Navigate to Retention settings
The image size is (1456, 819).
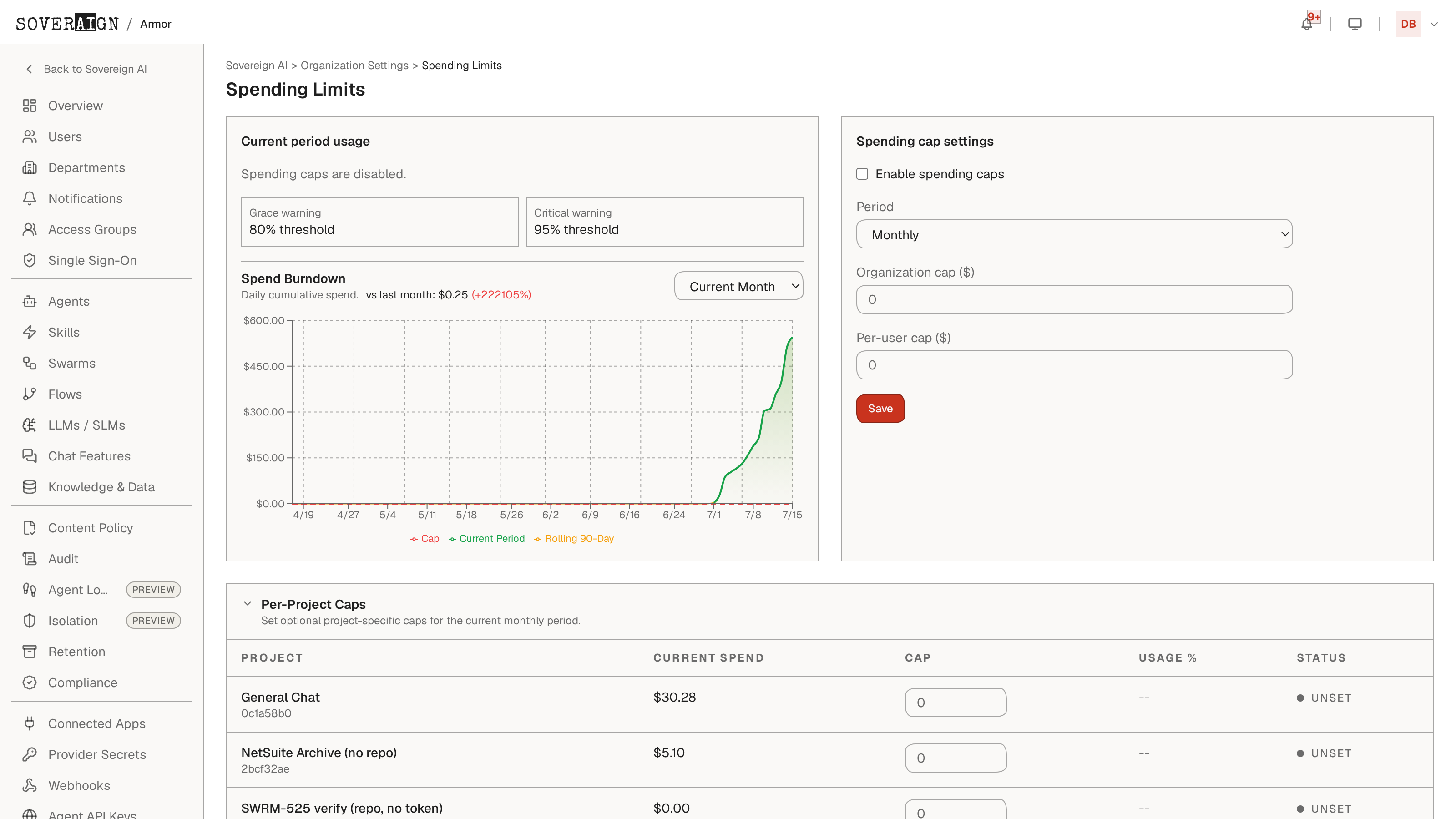pos(77,652)
